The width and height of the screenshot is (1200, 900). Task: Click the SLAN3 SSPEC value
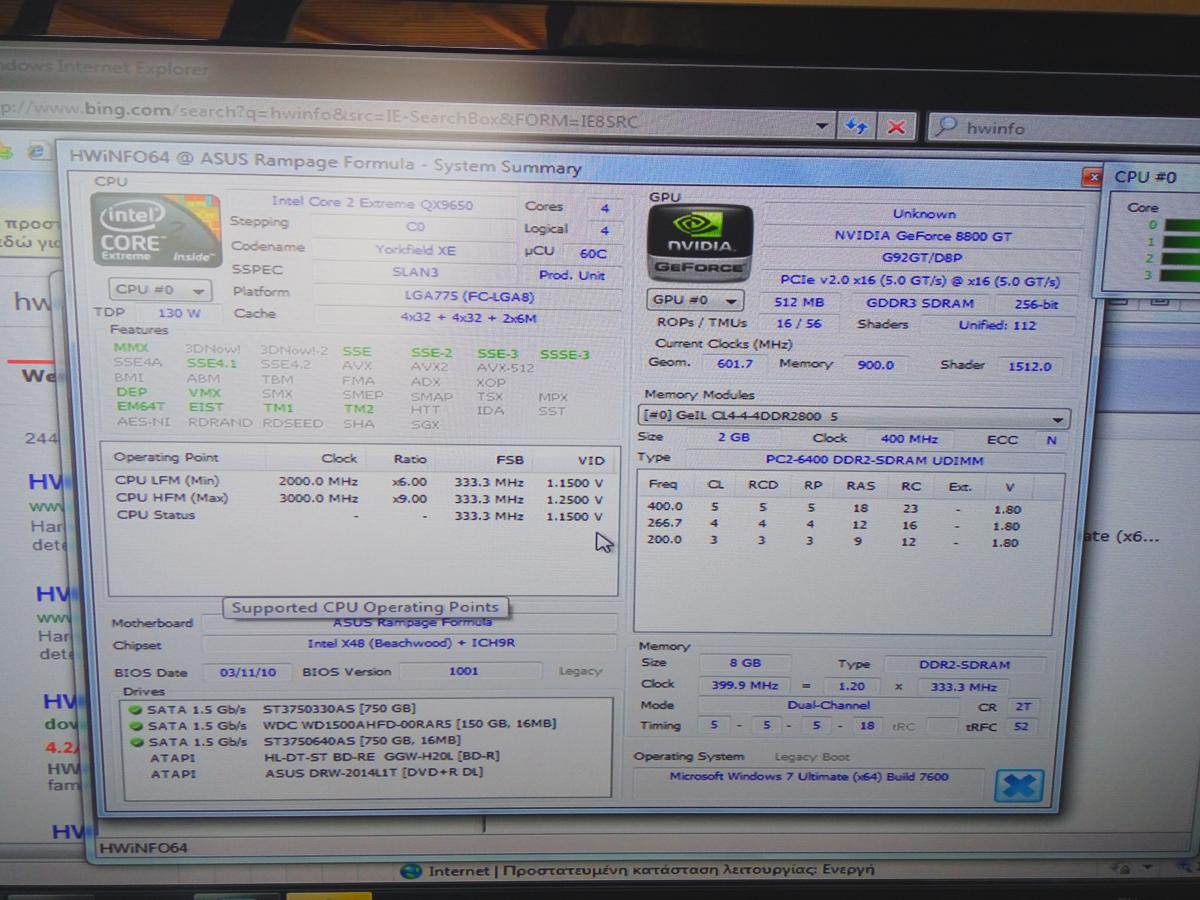(414, 271)
